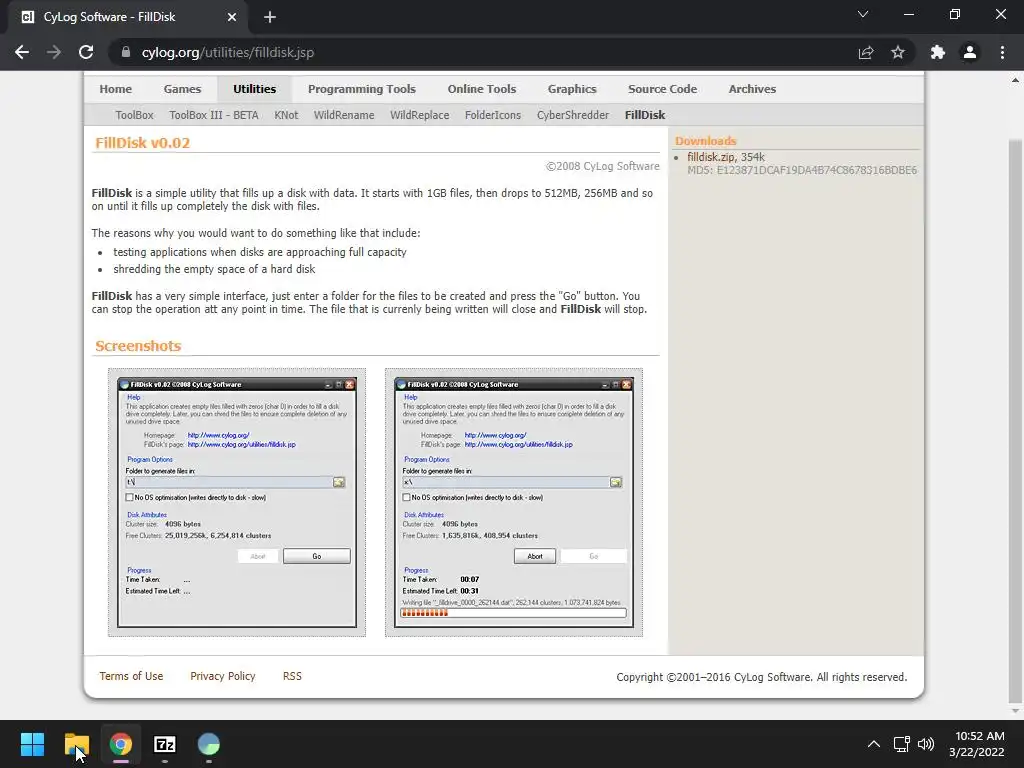Go to ToolBox III - BETA page

coord(214,115)
